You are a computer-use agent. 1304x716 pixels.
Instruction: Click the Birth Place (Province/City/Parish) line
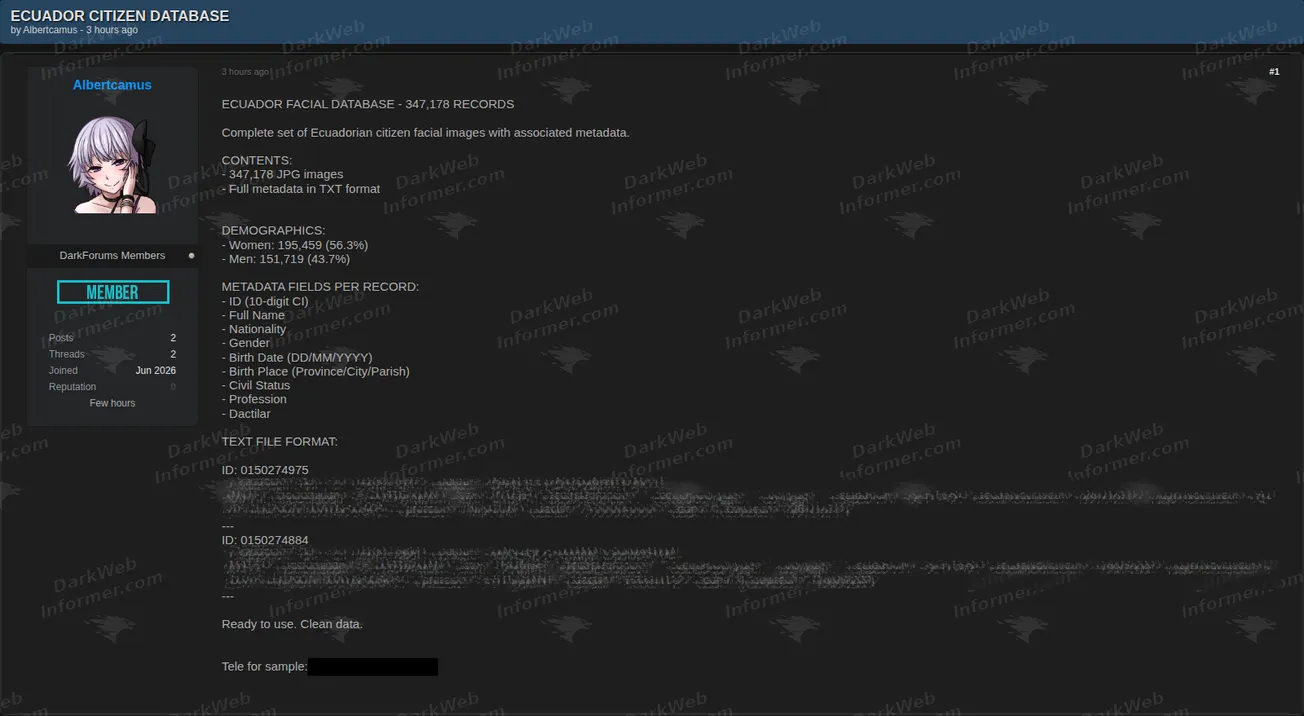pyautogui.click(x=316, y=371)
